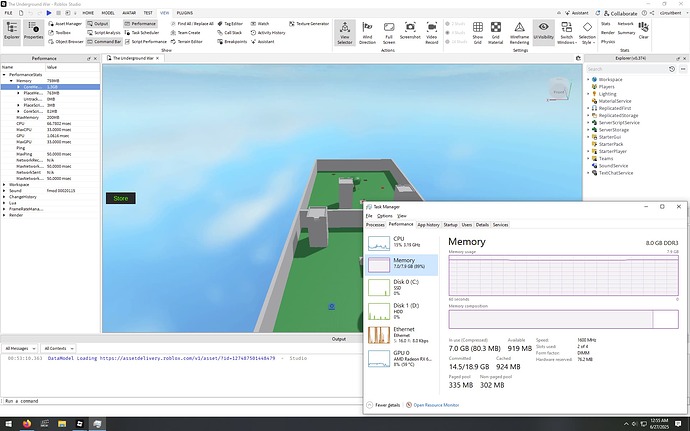Open the Task Scheduler window
690x431 pixels.
[143, 32]
